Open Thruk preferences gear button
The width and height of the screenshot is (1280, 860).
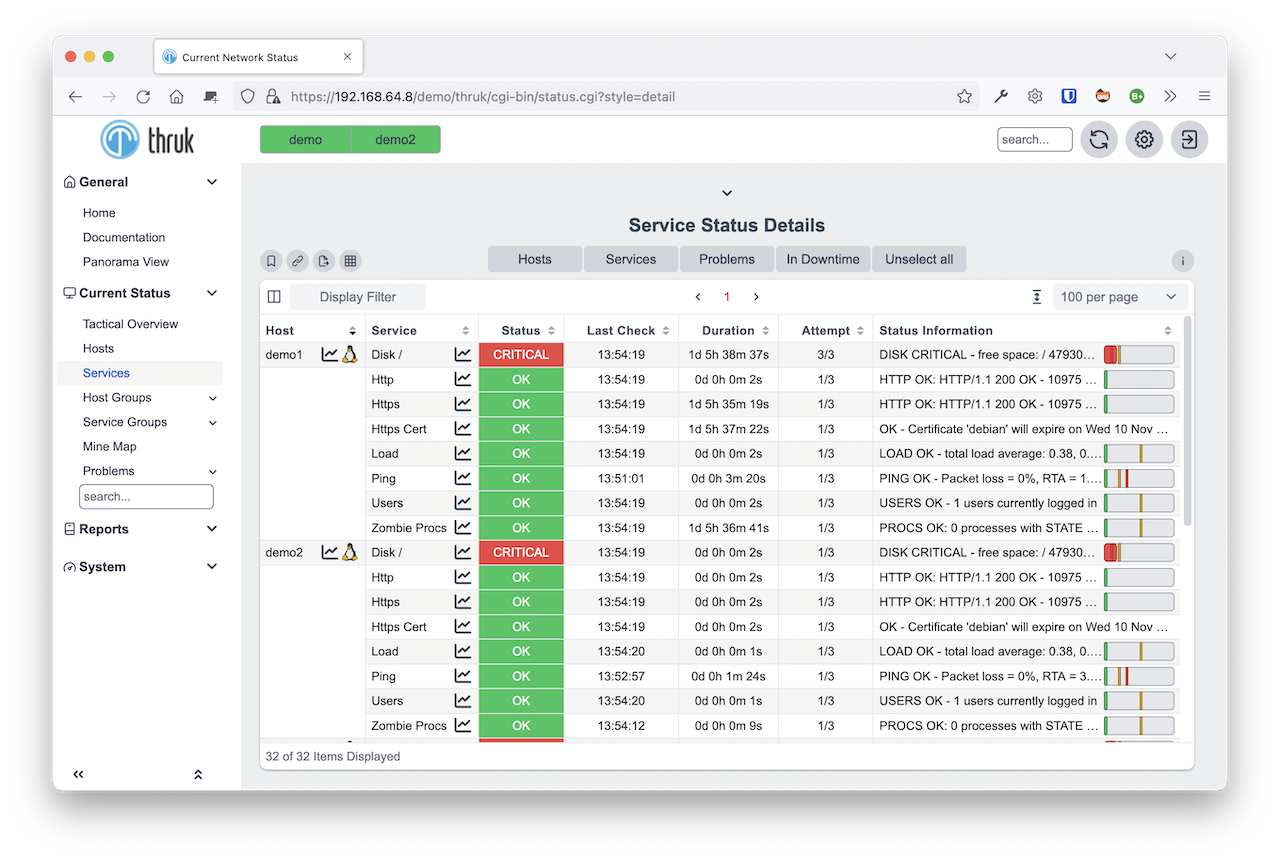point(1144,140)
